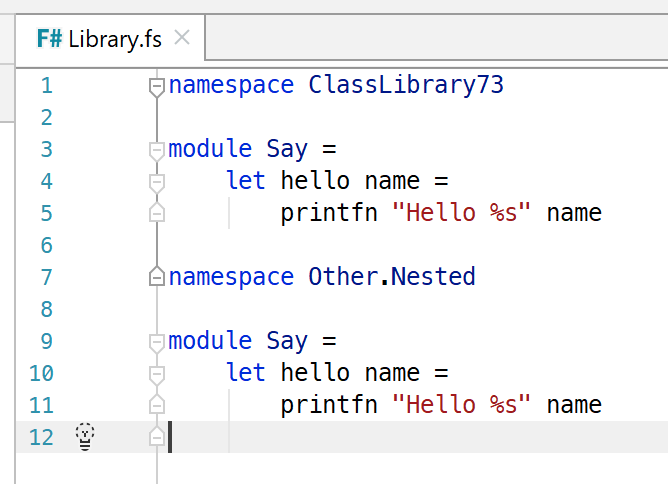Click the "Hello %s" string on line 5

(461, 212)
